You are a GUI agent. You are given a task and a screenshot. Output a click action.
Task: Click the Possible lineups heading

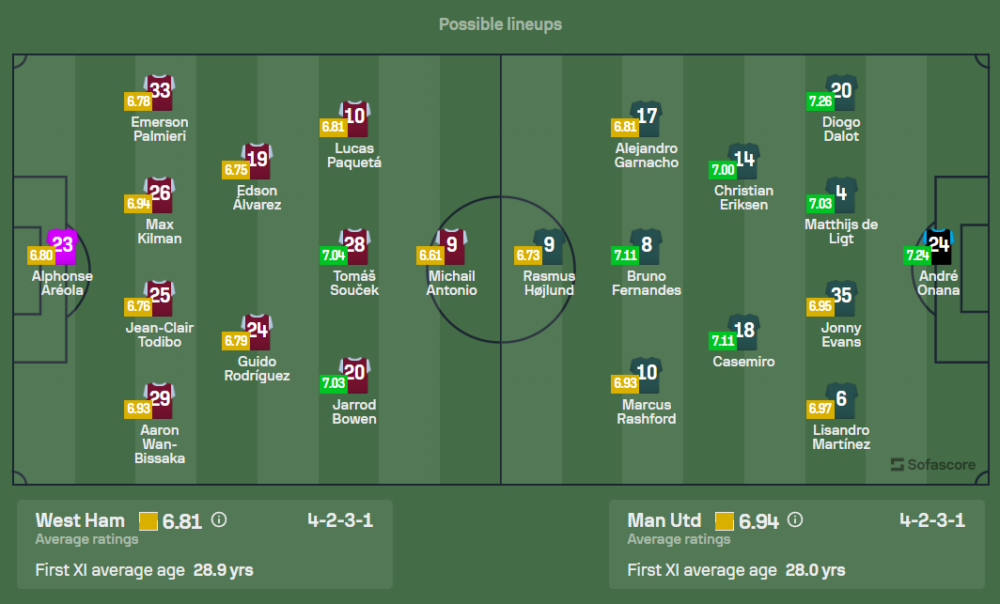pyautogui.click(x=500, y=24)
